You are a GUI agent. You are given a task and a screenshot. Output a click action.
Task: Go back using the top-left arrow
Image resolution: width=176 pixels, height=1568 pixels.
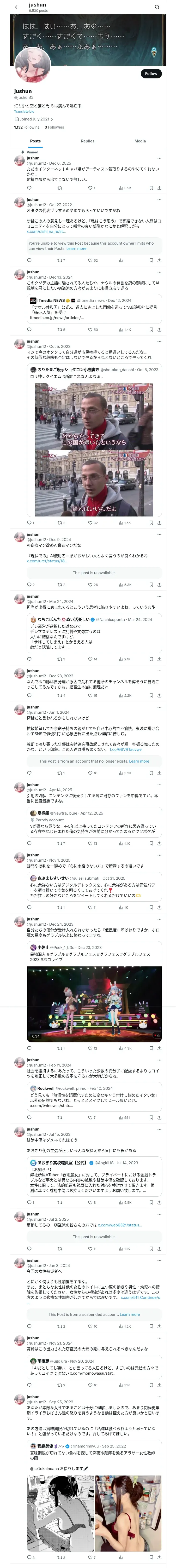tap(17, 7)
